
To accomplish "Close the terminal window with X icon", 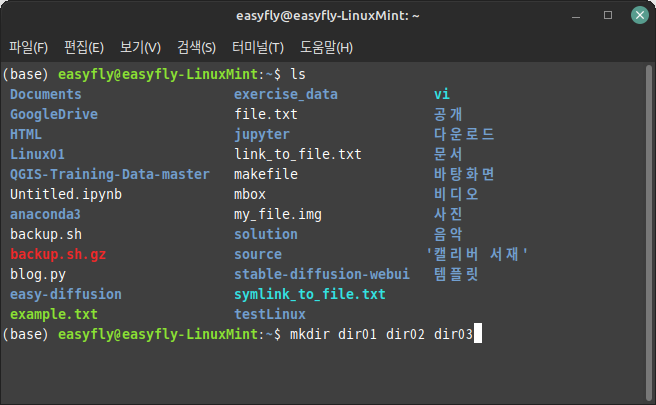I will pyautogui.click(x=640, y=15).
